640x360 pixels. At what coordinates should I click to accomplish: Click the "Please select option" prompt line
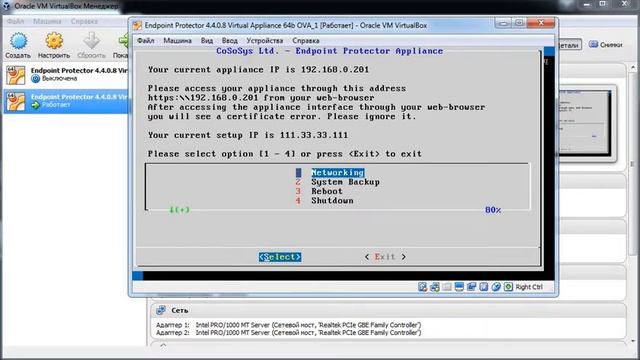click(285, 154)
